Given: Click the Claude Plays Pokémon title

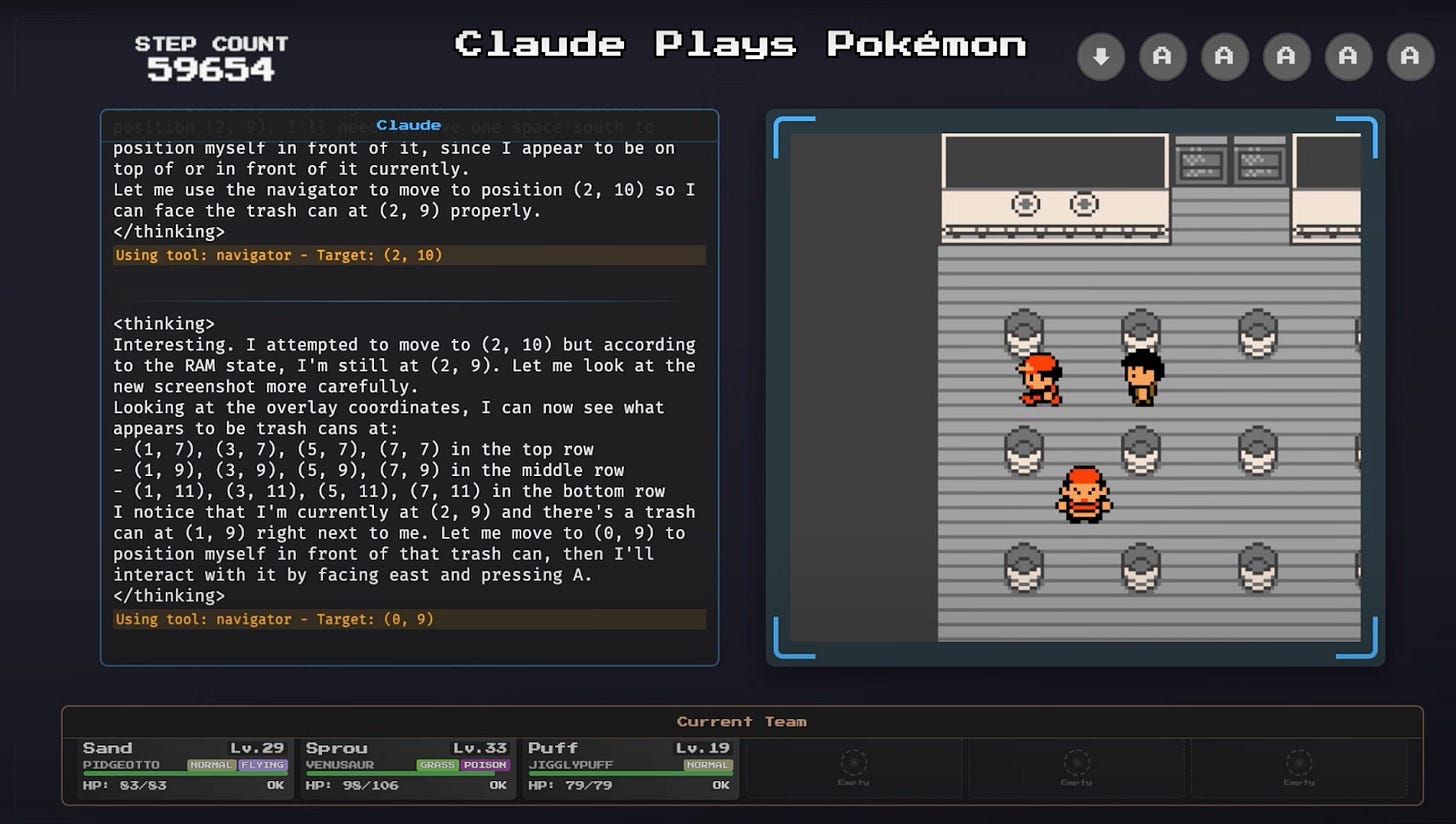Looking at the screenshot, I should [741, 44].
